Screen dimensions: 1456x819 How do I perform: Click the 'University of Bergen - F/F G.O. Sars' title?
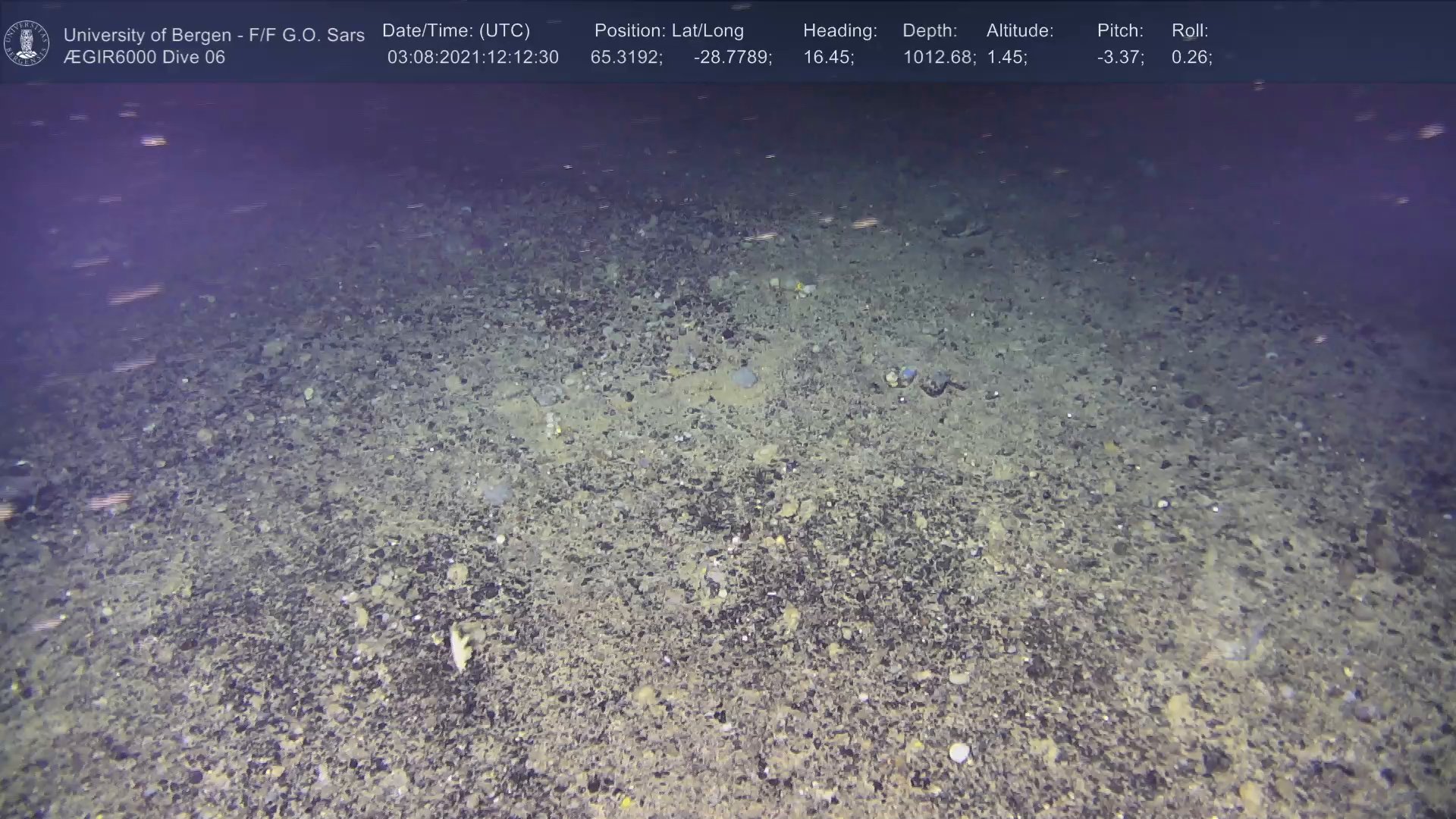pos(214,35)
